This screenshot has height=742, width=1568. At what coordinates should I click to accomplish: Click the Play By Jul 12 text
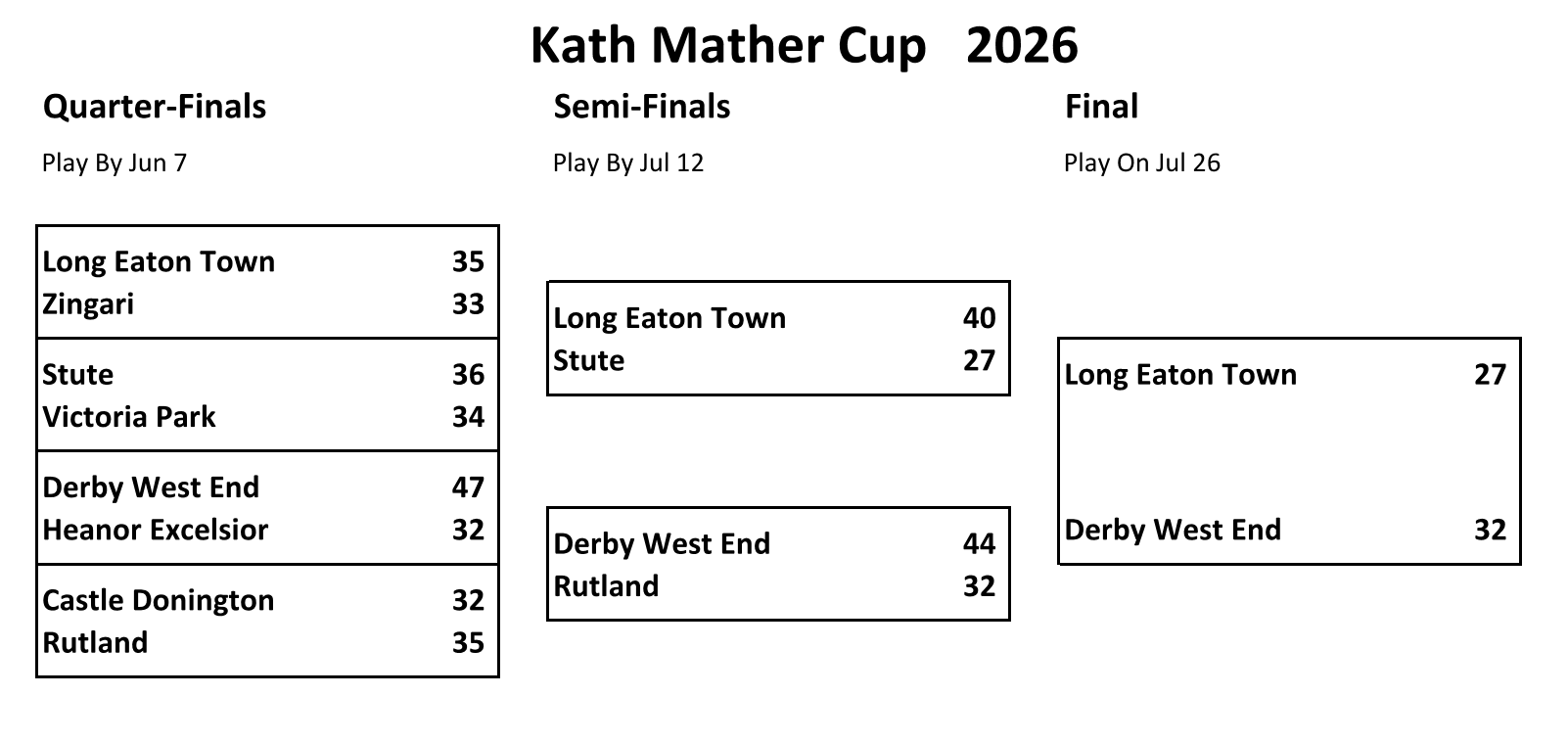point(628,162)
